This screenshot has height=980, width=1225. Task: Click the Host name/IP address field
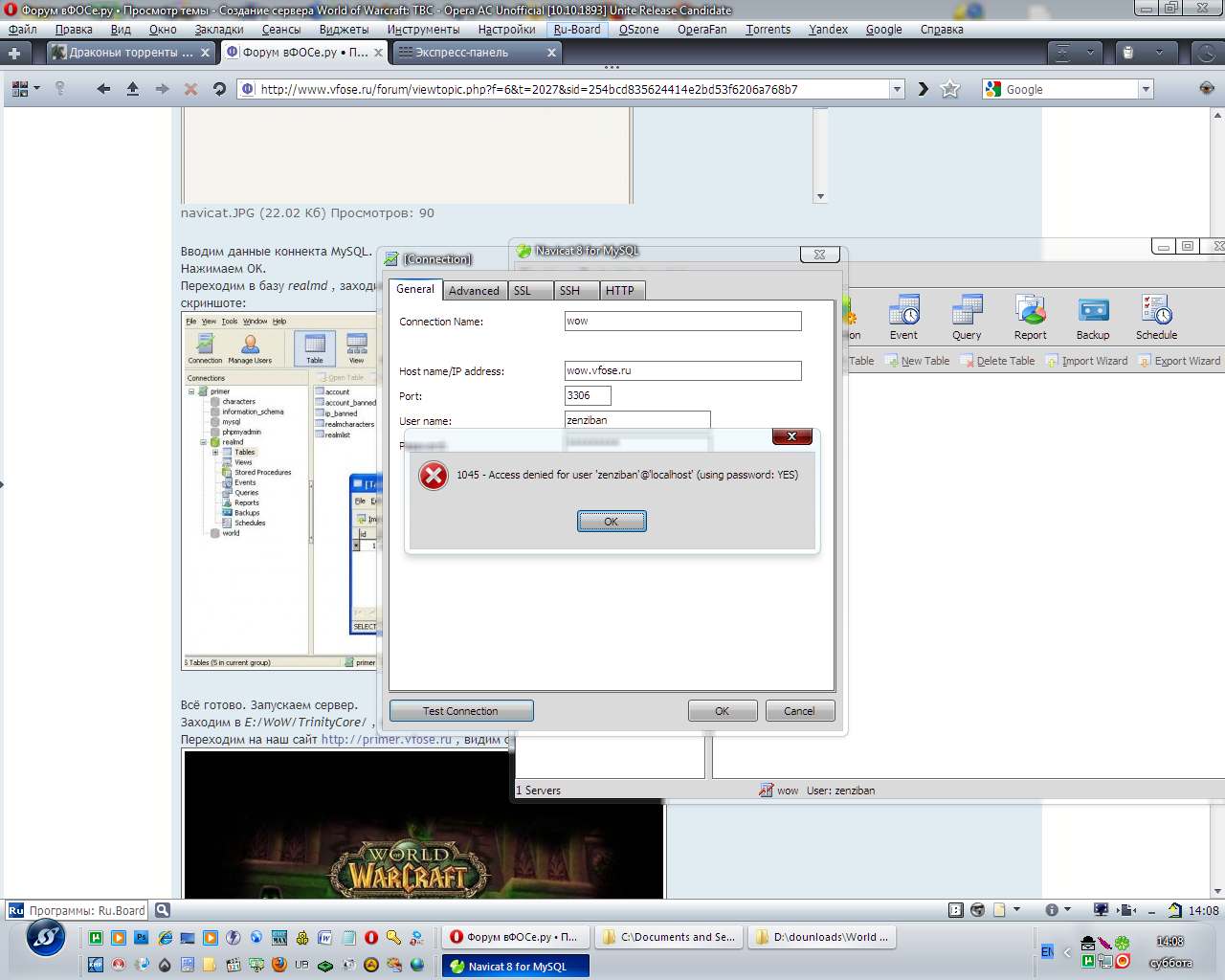tap(682, 370)
